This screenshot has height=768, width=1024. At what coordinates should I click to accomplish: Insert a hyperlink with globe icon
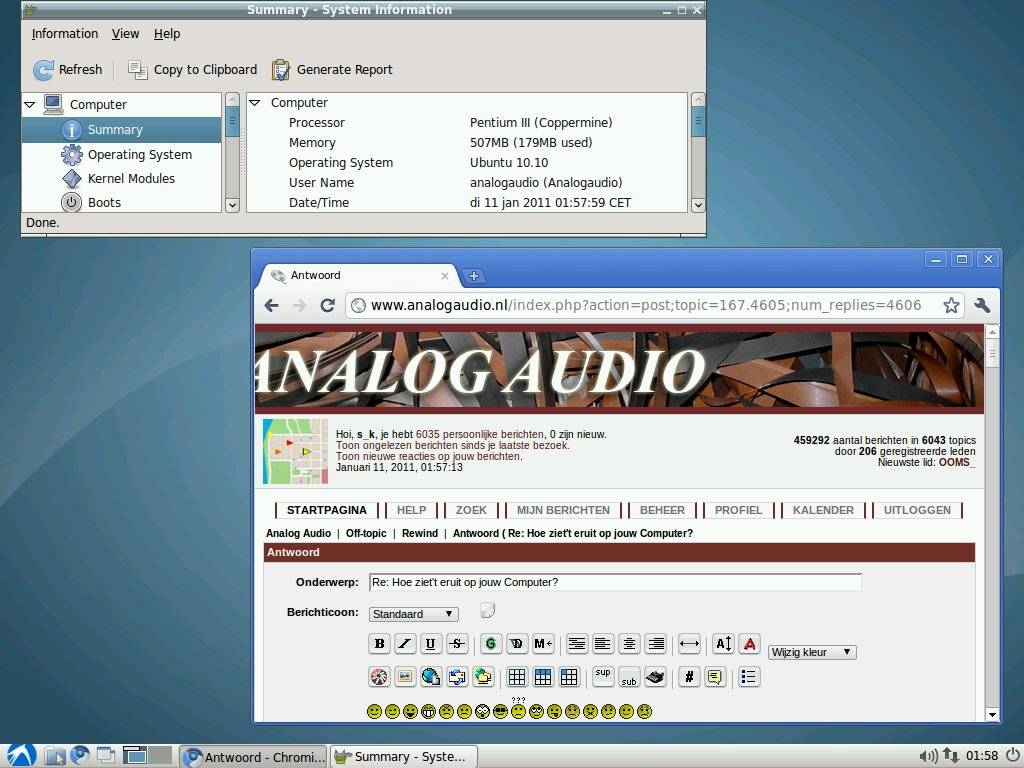click(431, 677)
